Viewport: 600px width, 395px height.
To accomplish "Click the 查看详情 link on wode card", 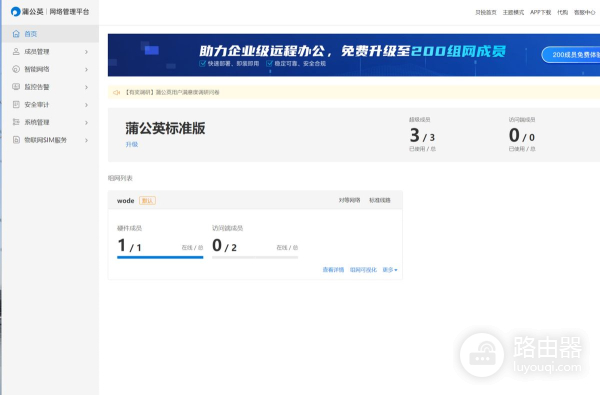I will tap(333, 270).
